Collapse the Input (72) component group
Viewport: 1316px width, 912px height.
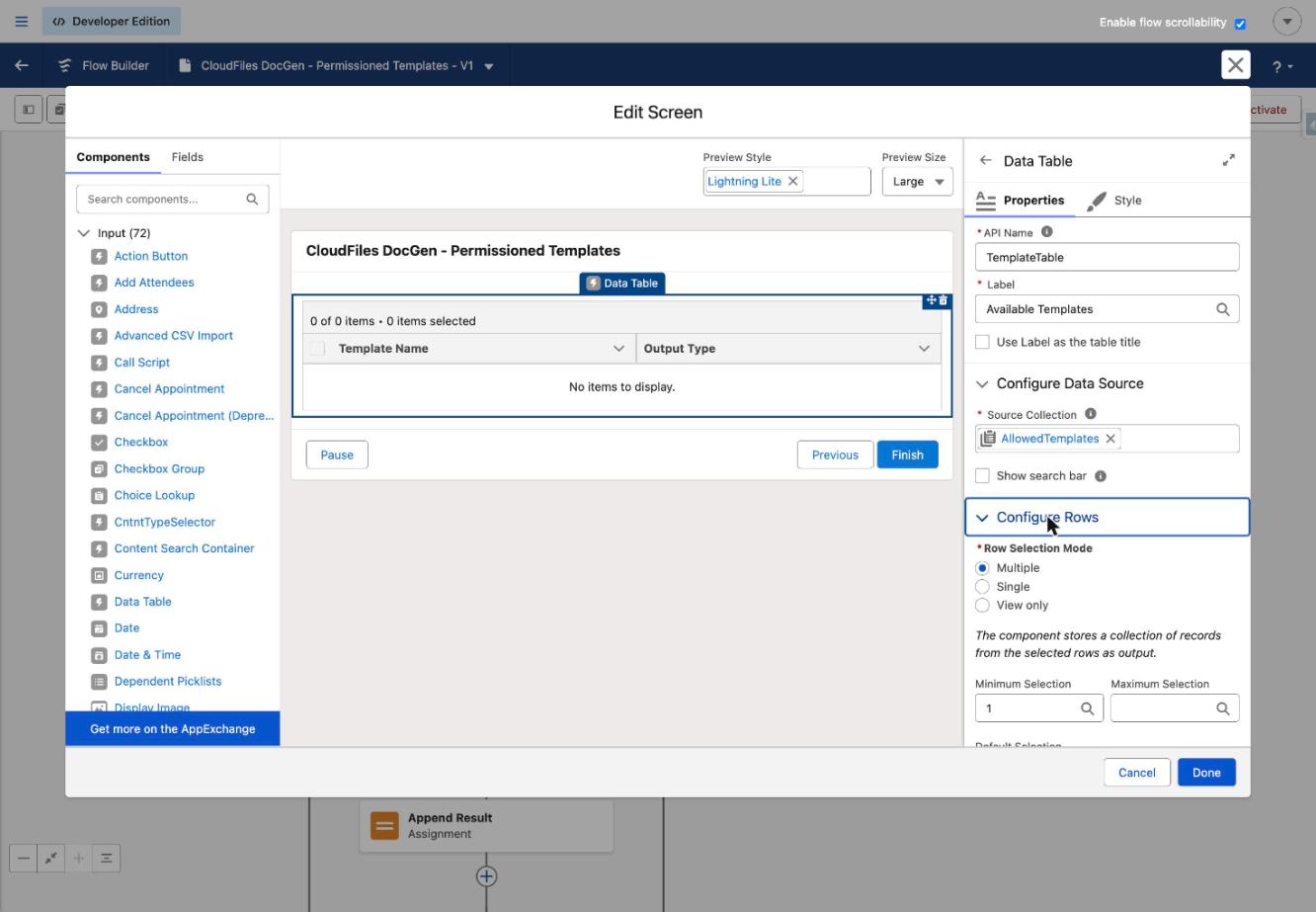click(x=83, y=233)
